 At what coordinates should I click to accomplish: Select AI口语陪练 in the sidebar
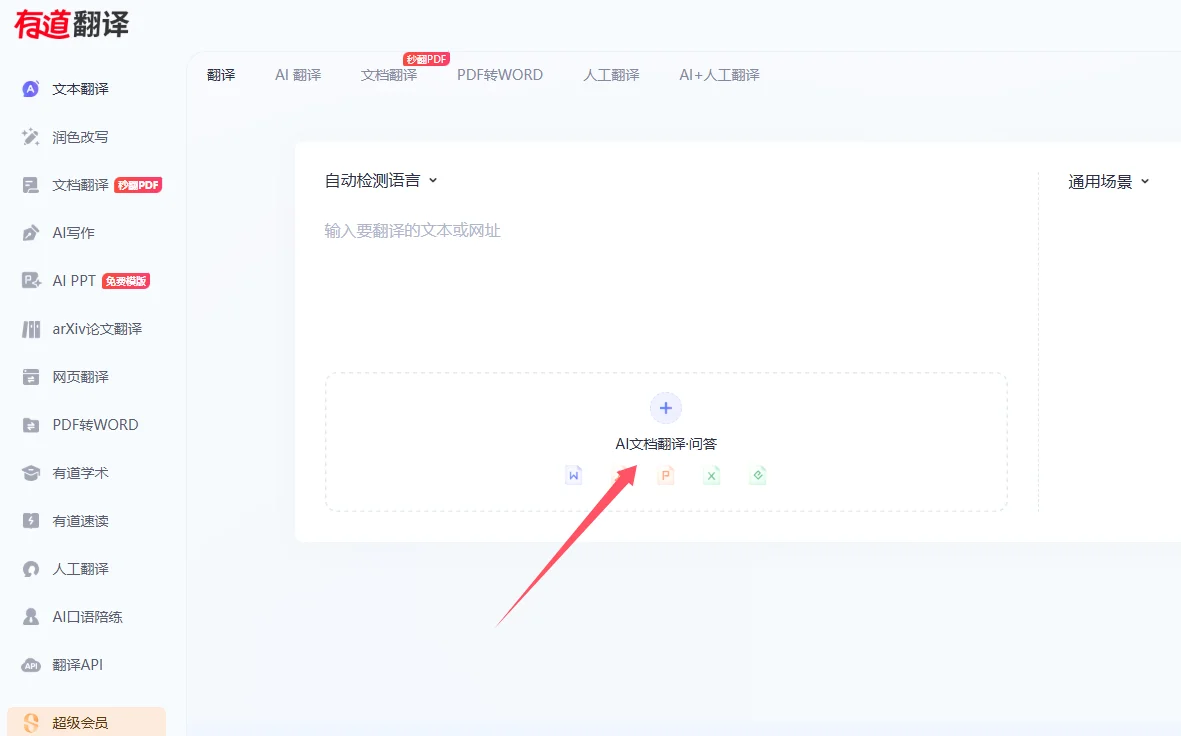[x=87, y=617]
